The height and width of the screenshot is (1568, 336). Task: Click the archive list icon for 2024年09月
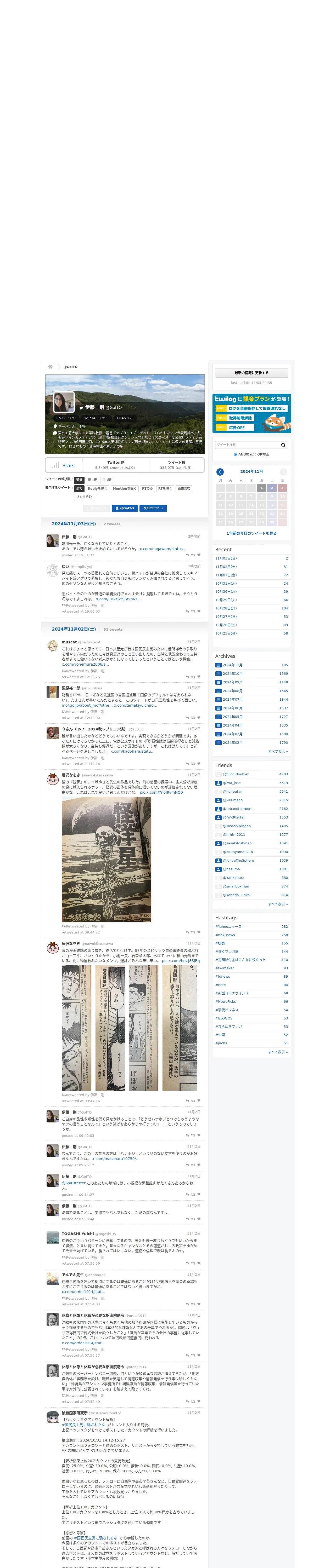click(218, 682)
